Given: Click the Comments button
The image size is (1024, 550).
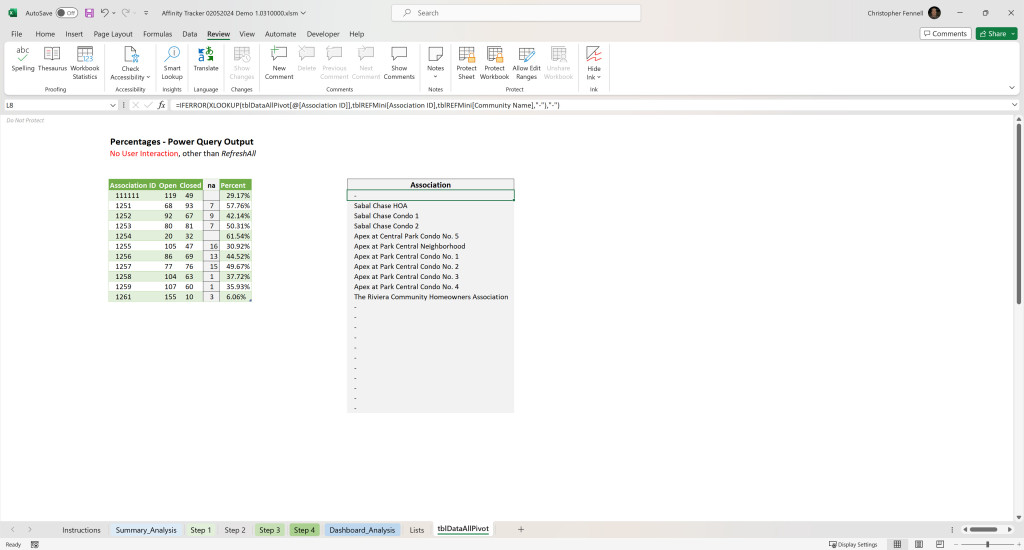Looking at the screenshot, I should coord(945,33).
